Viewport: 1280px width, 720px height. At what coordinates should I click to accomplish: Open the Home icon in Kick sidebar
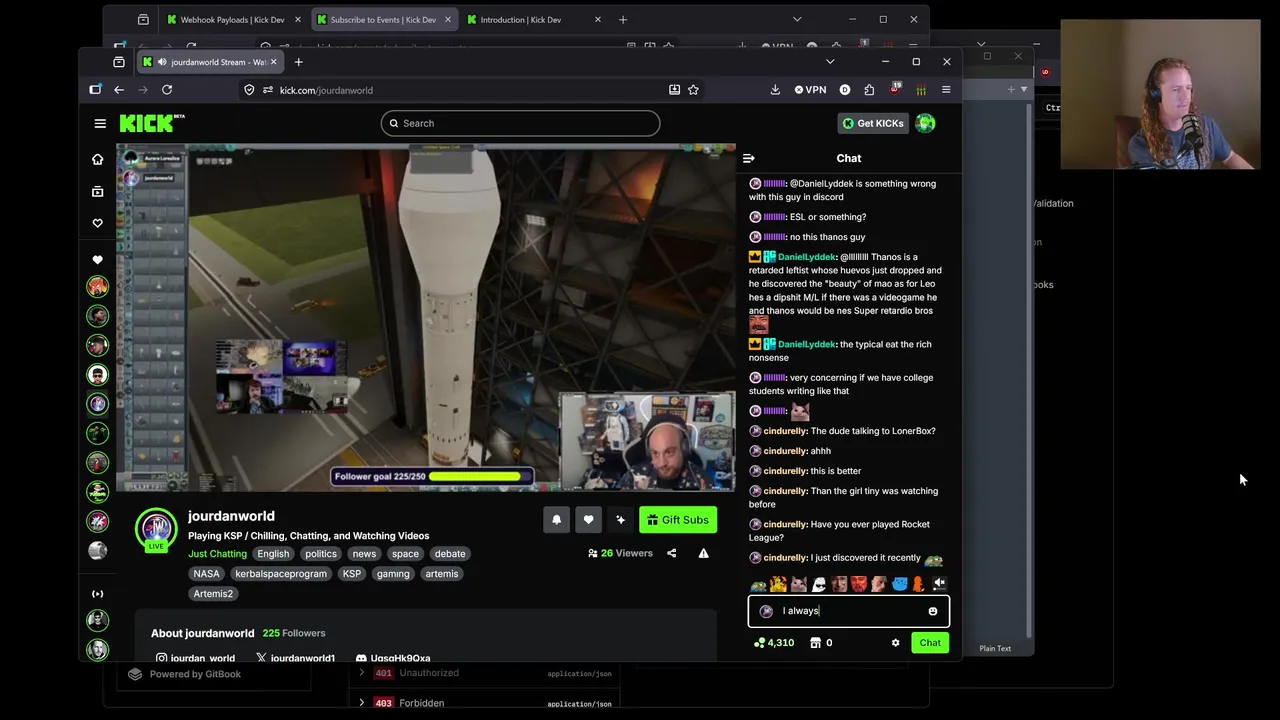tap(97, 159)
